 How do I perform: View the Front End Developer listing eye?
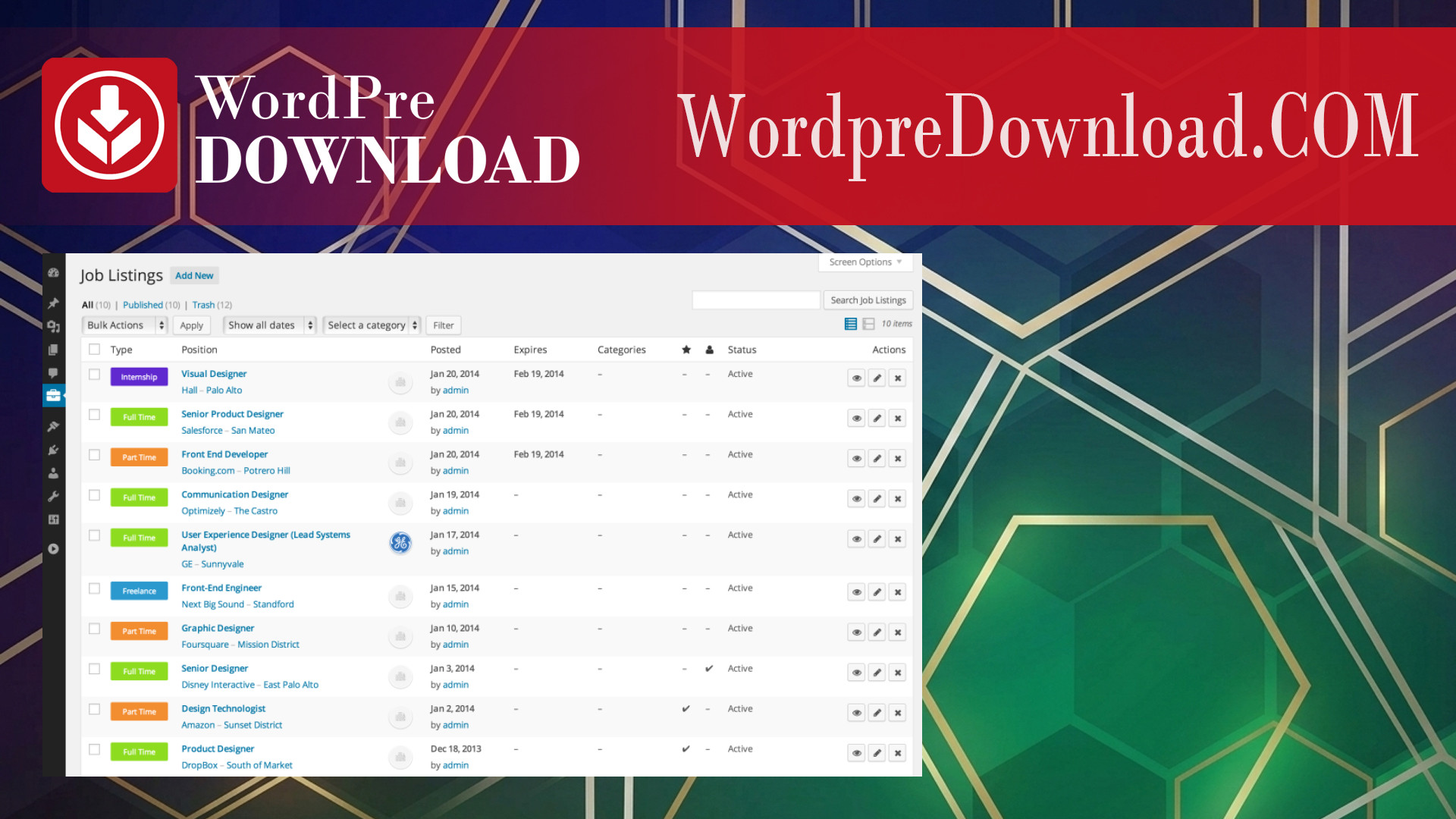(856, 458)
